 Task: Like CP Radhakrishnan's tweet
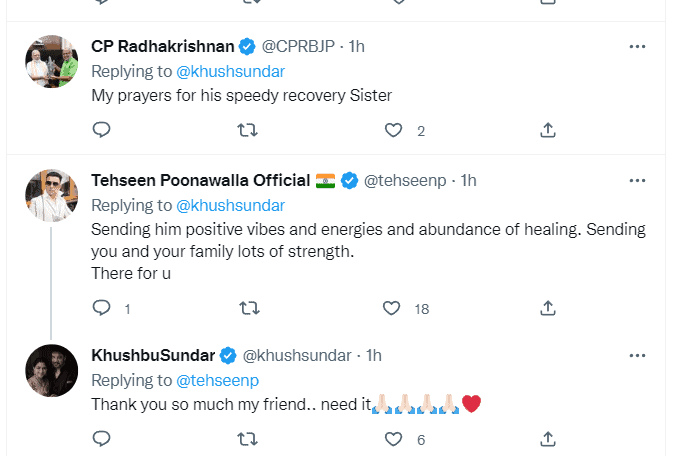[394, 130]
